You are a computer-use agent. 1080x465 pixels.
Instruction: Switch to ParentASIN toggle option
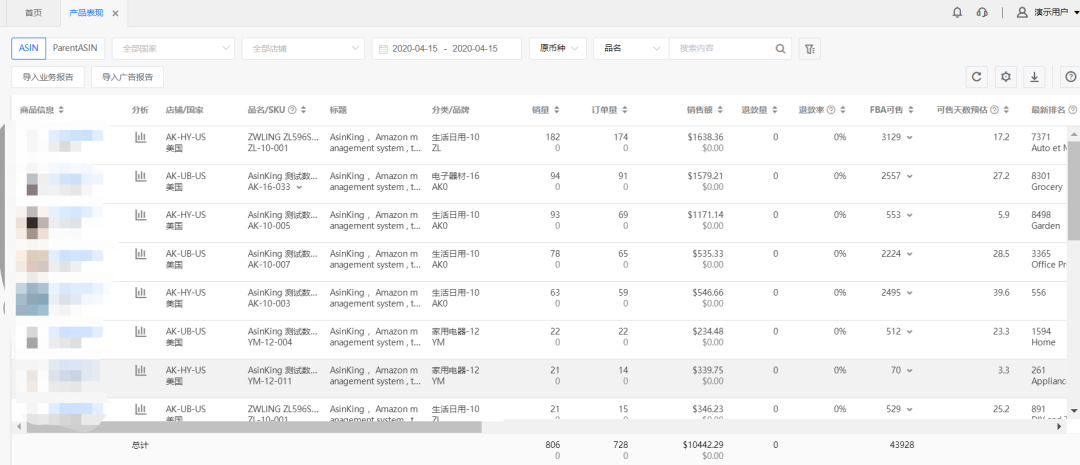(75, 49)
